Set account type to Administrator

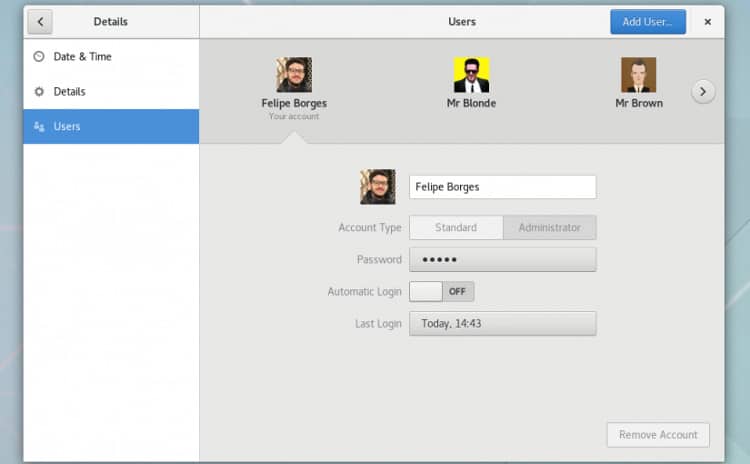point(550,227)
